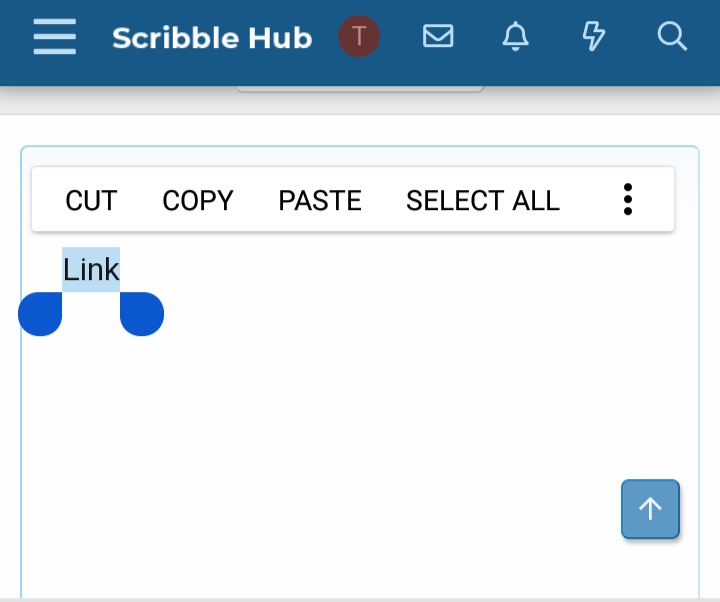Go to the Scribble Hub home logo
This screenshot has height=602, width=720.
point(212,38)
